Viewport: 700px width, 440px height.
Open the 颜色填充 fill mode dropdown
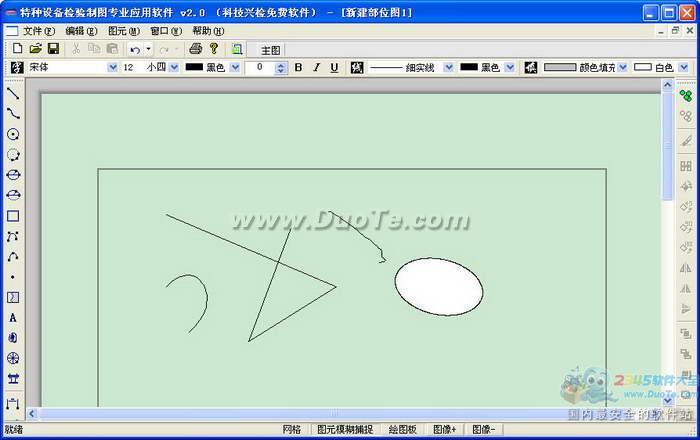pos(623,67)
